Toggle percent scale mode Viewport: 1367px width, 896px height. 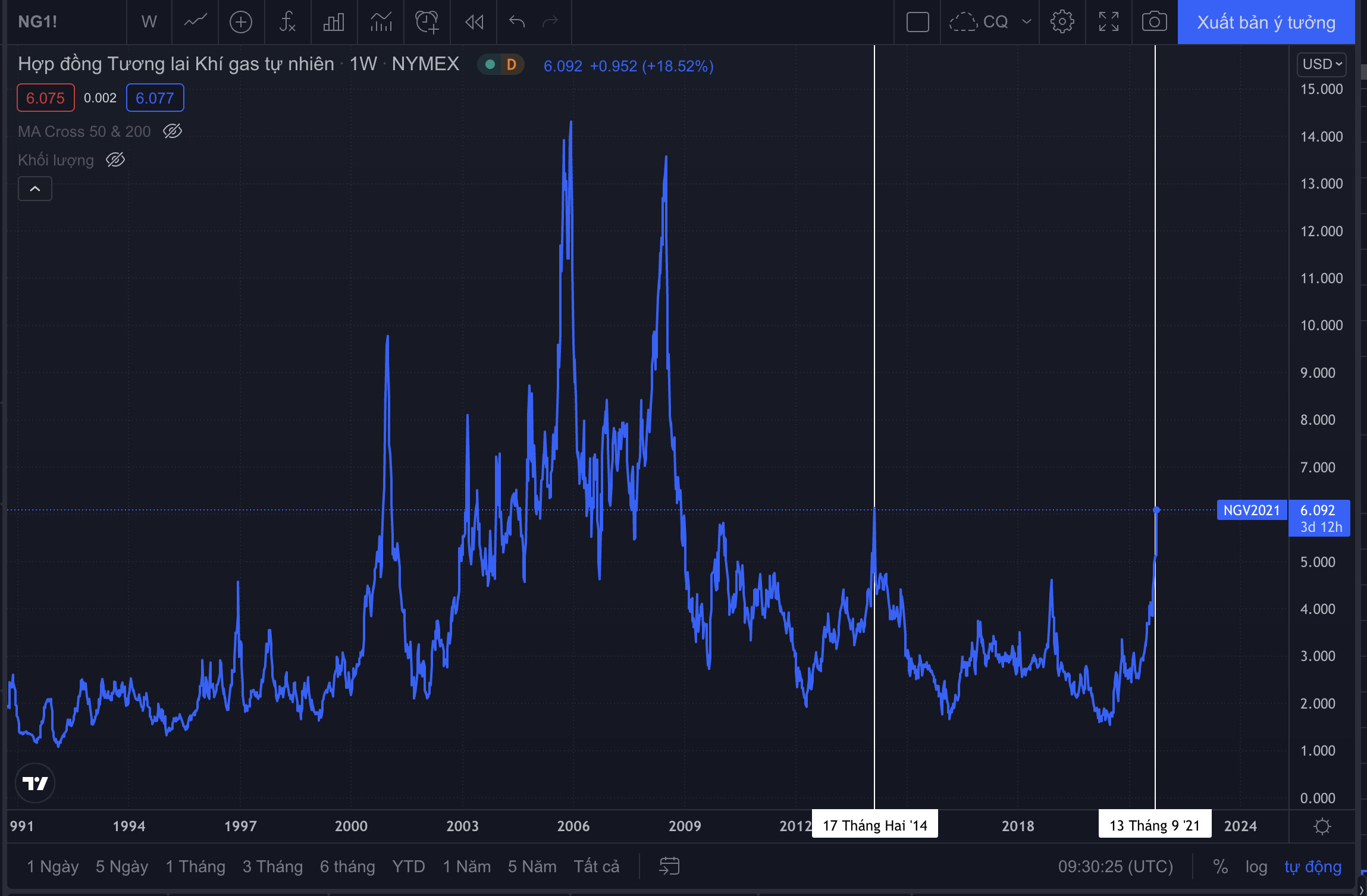1220,867
